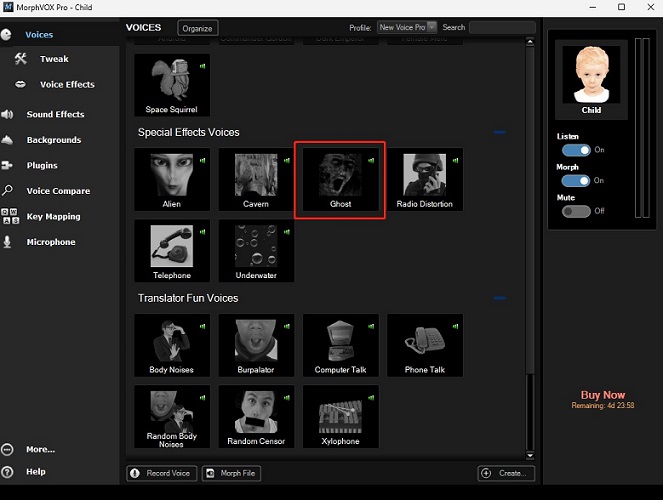
Task: Click the Record Voice button
Action: [162, 473]
